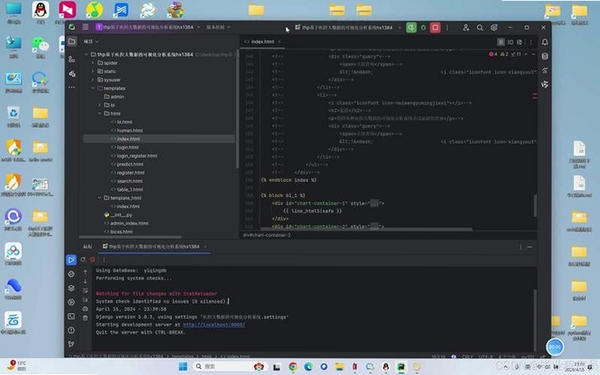Viewport: 600px width, 375px height.
Task: Select the index.html editor tab
Action: coord(262,41)
